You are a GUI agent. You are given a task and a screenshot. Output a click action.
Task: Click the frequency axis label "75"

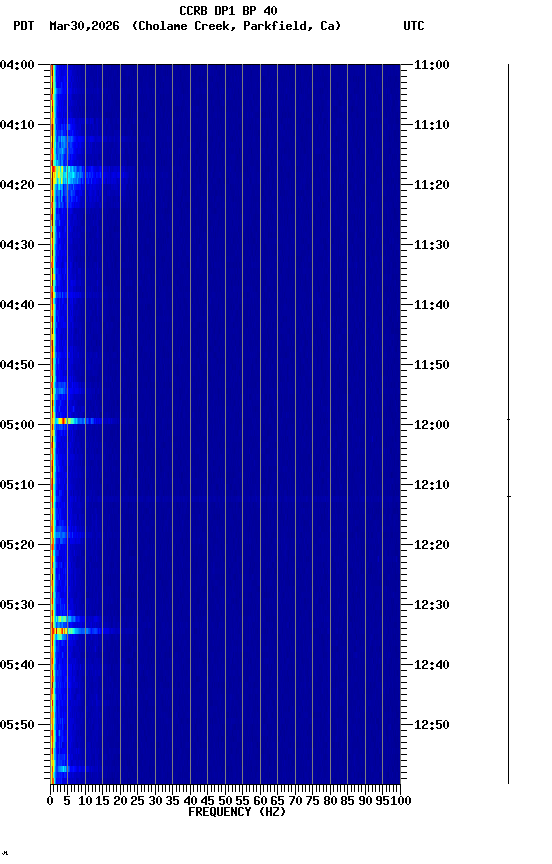point(312,801)
